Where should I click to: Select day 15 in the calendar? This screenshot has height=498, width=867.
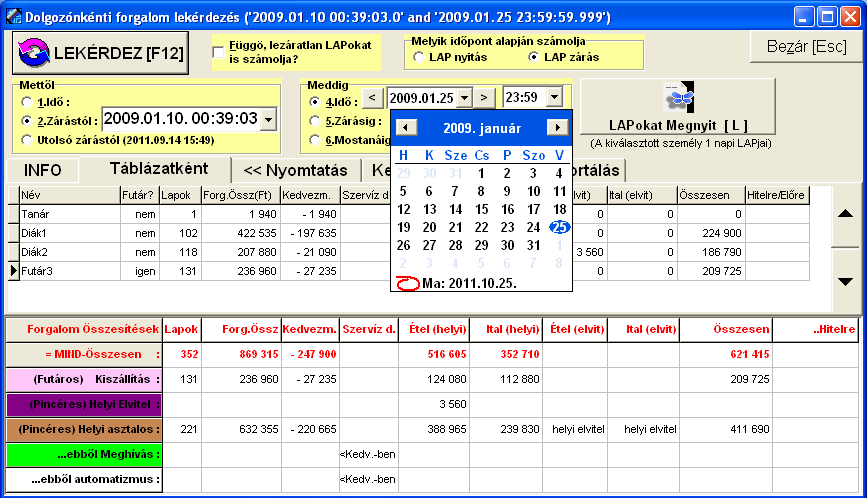(482, 209)
